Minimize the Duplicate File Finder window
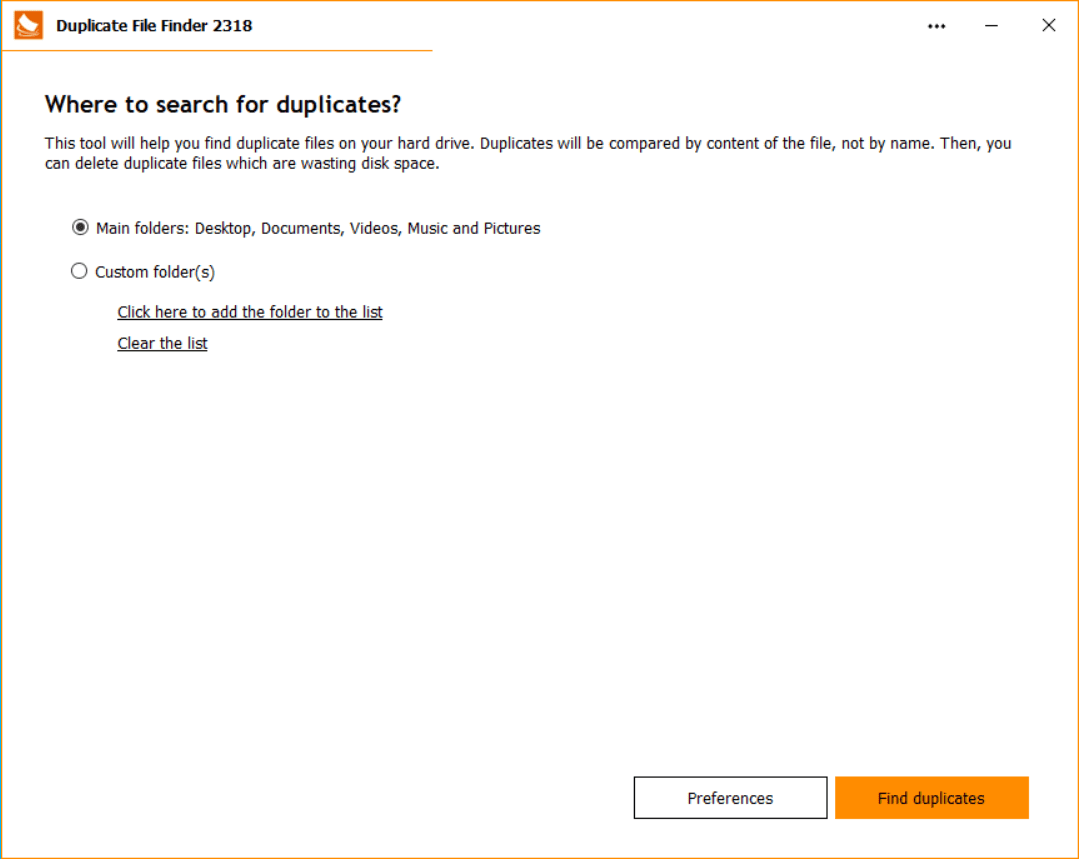 (x=992, y=26)
